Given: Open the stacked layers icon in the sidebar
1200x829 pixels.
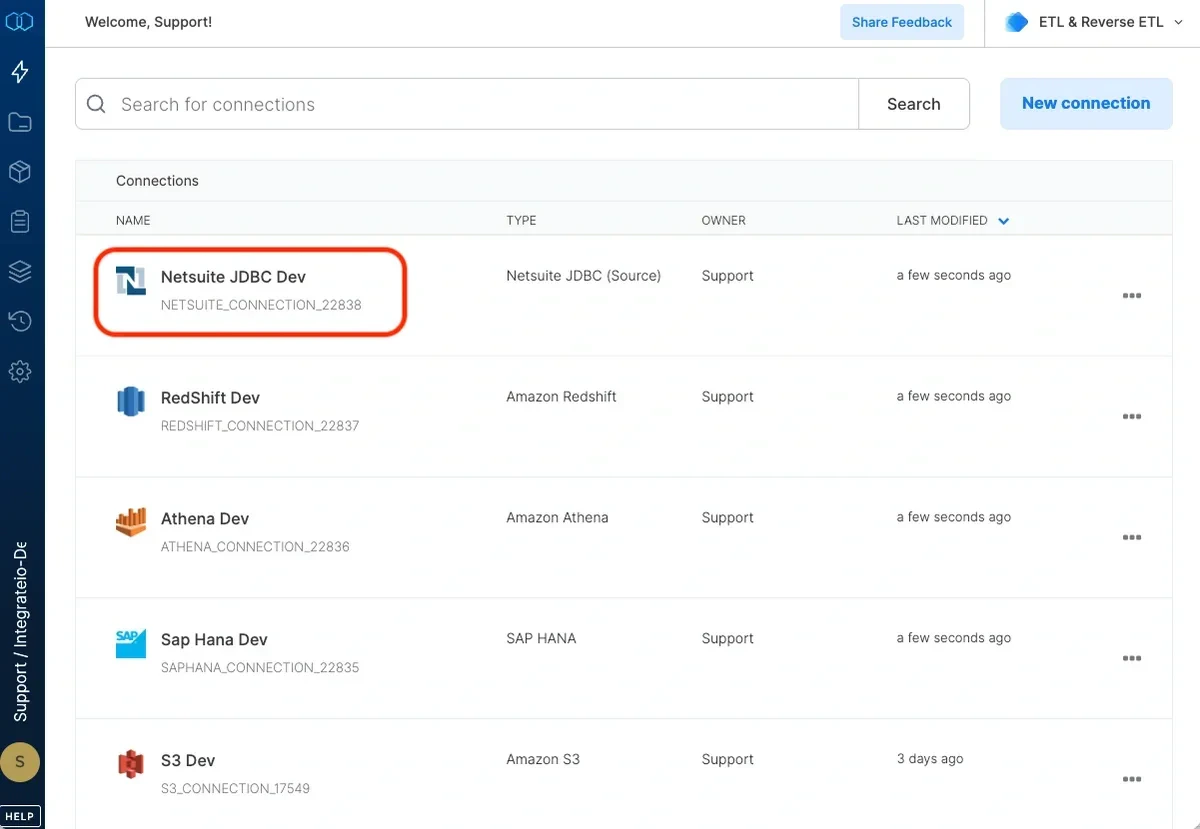Looking at the screenshot, I should coord(21,271).
